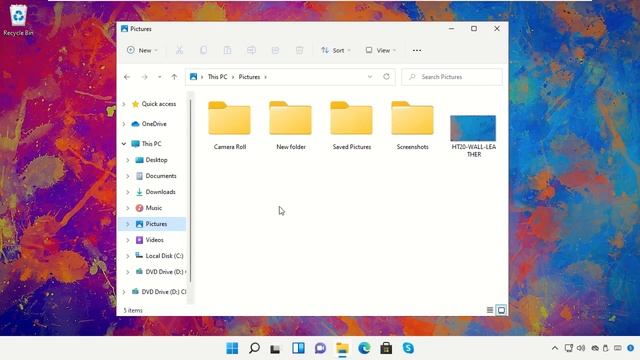The height and width of the screenshot is (360, 640).
Task: Select Downloads in navigation pane
Action: click(160, 192)
